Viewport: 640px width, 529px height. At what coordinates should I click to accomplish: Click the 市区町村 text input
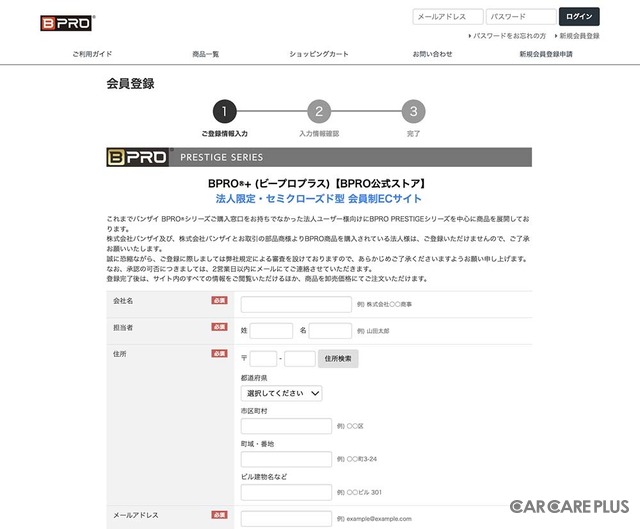click(285, 426)
